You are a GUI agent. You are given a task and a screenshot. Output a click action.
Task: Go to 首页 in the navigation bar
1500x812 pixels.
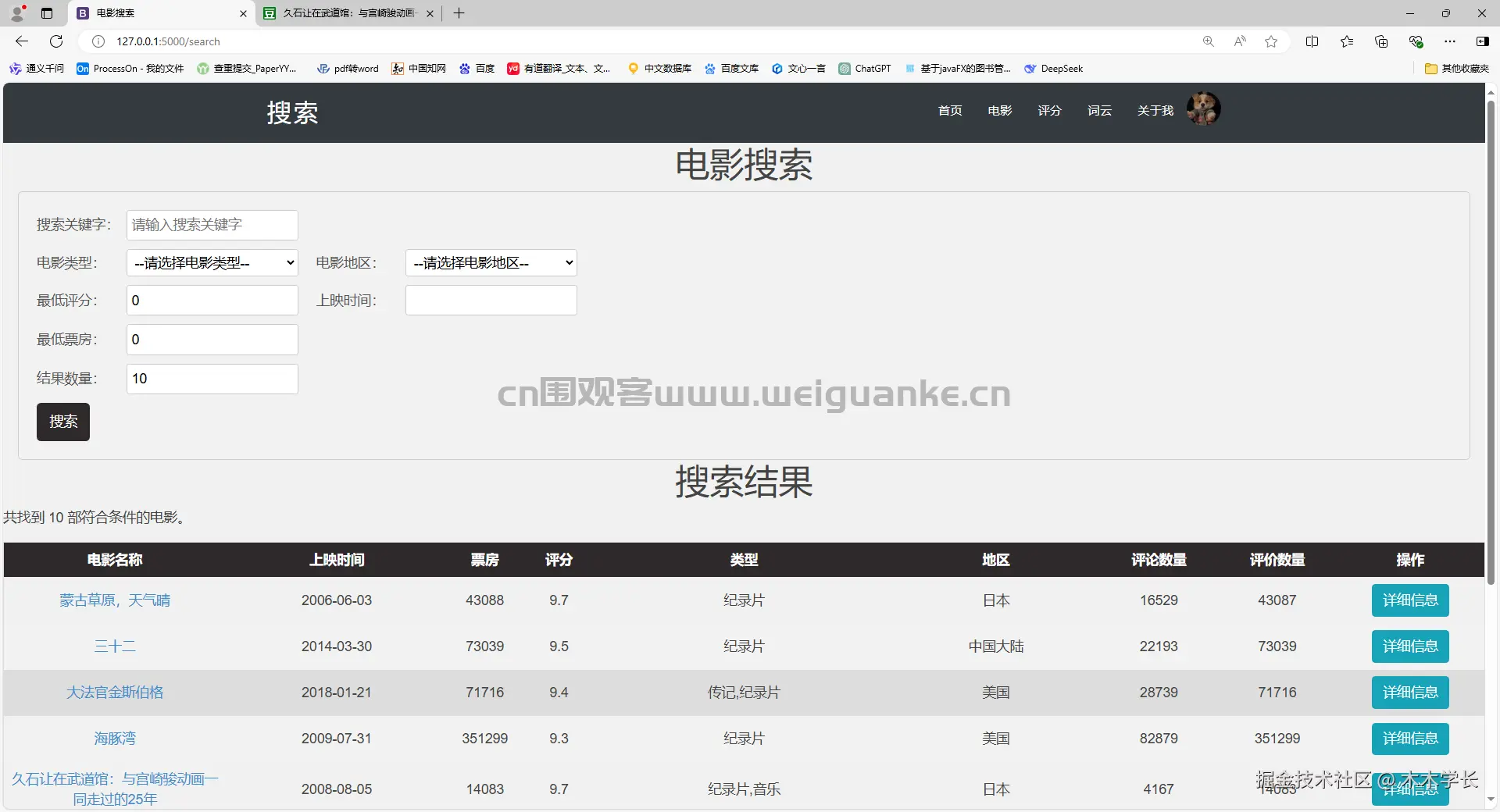(x=950, y=111)
